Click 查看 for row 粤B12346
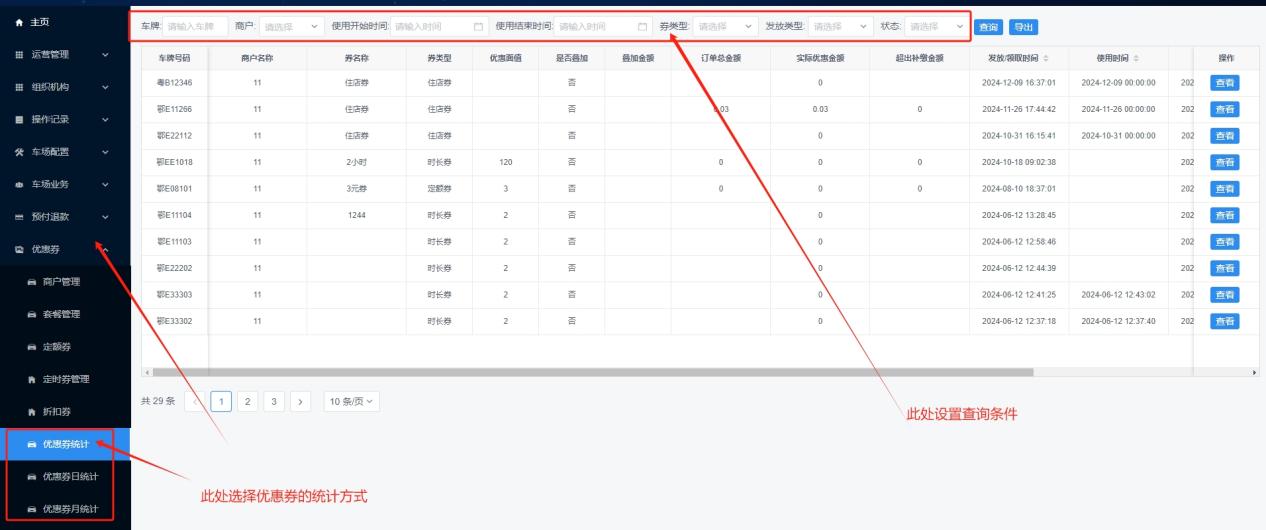The height and width of the screenshot is (530, 1266). point(1224,83)
